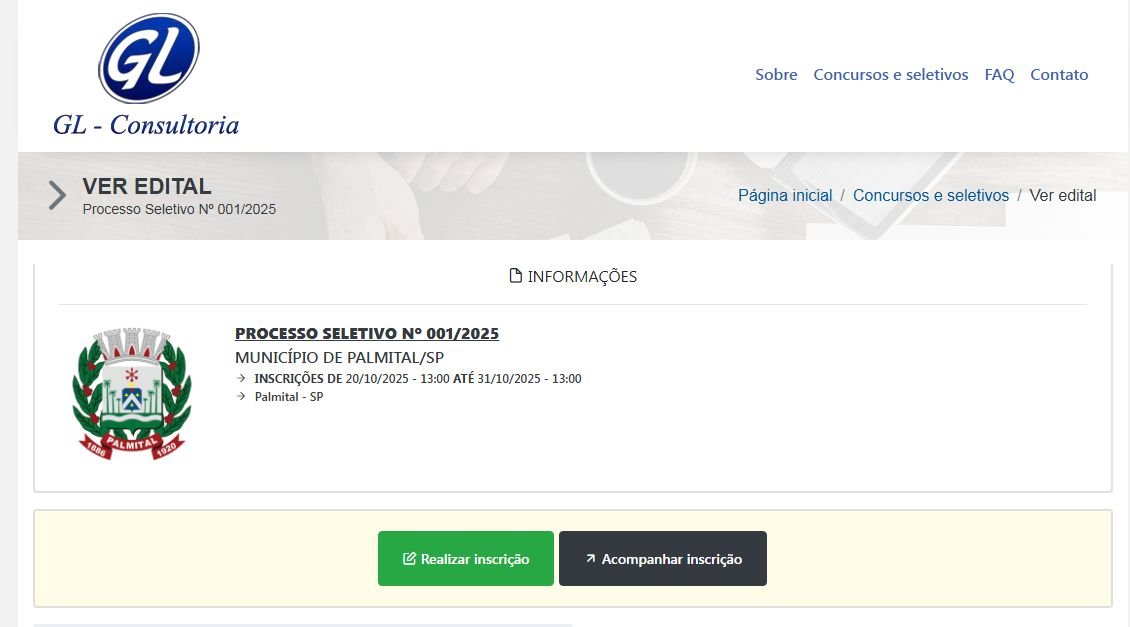Viewport: 1130px width, 627px height.
Task: Click the document icon next to INFORMAÇÕES
Action: tap(516, 276)
